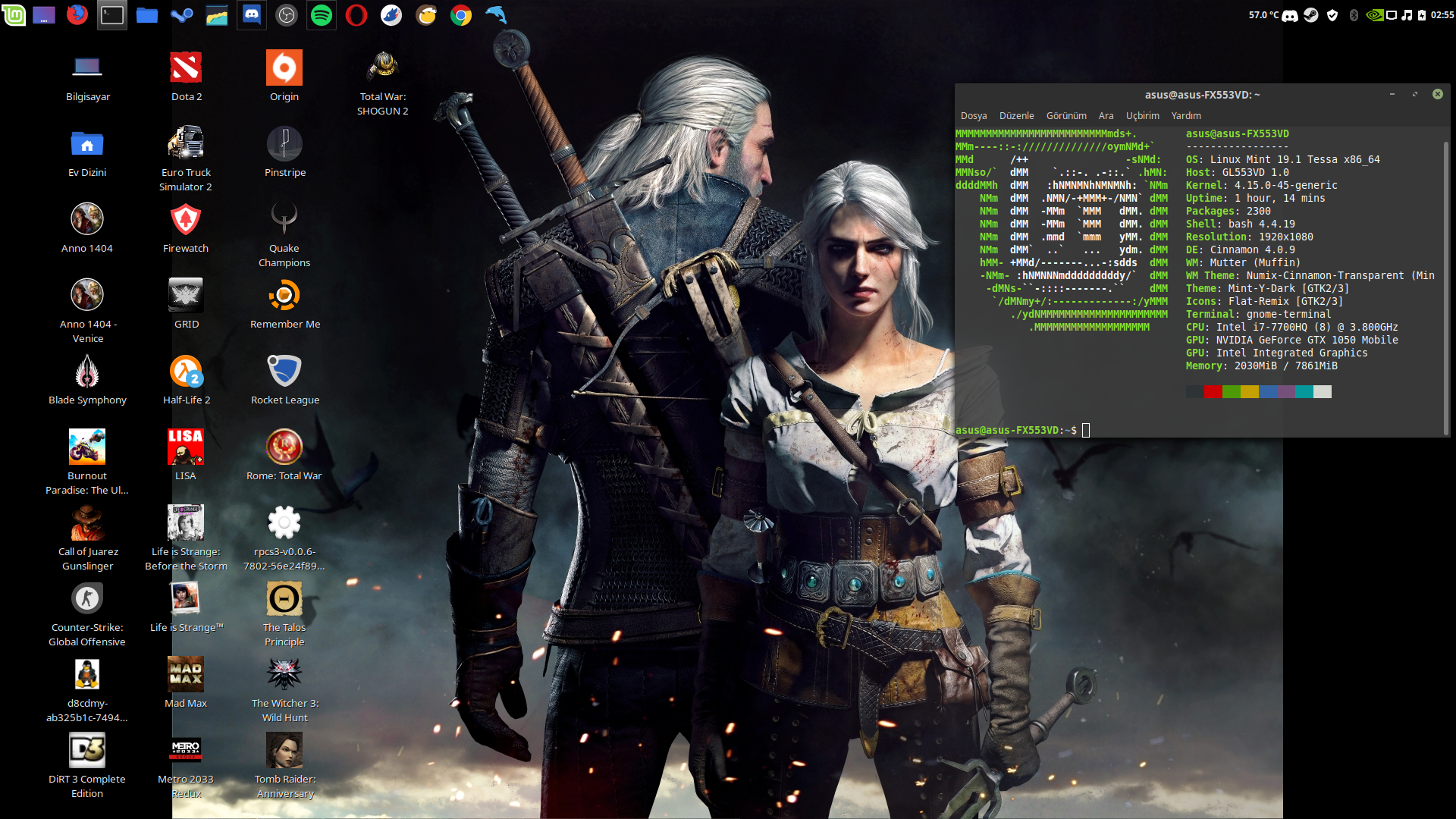Select the Blade Symphony shortcut
The width and height of the screenshot is (1456, 819).
(87, 379)
